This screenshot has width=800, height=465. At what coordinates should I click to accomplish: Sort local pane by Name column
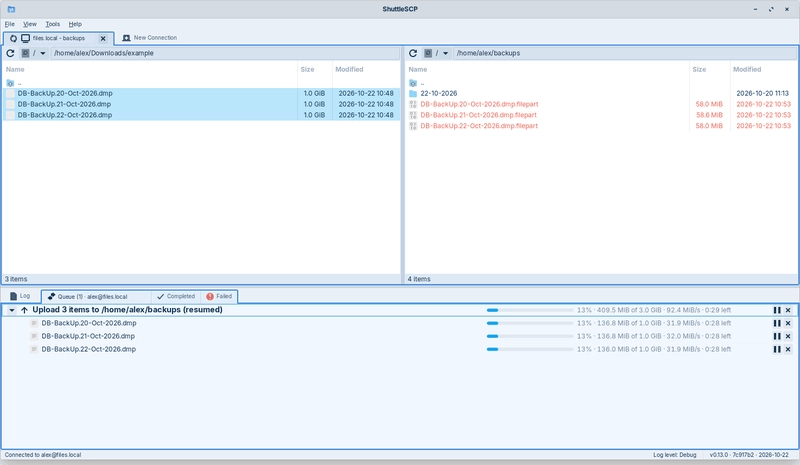click(x=151, y=69)
